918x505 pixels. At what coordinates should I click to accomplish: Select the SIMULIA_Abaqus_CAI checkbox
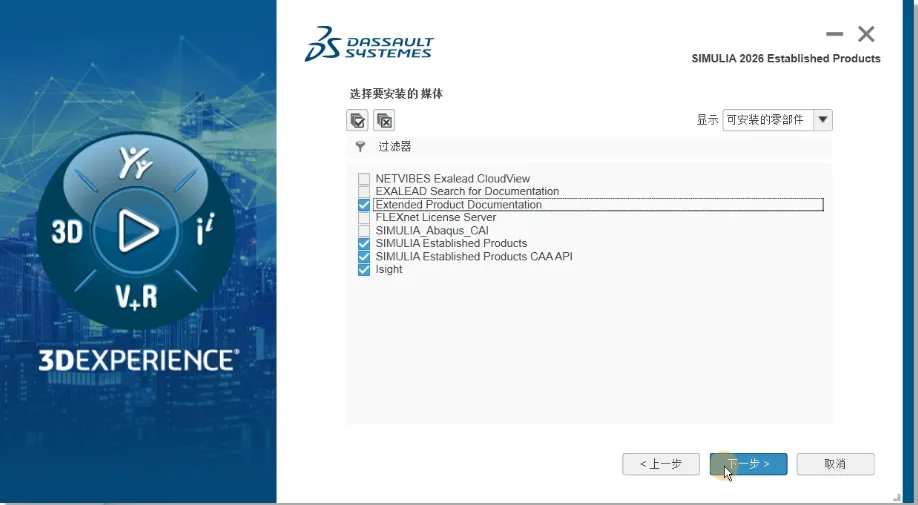[x=364, y=231]
